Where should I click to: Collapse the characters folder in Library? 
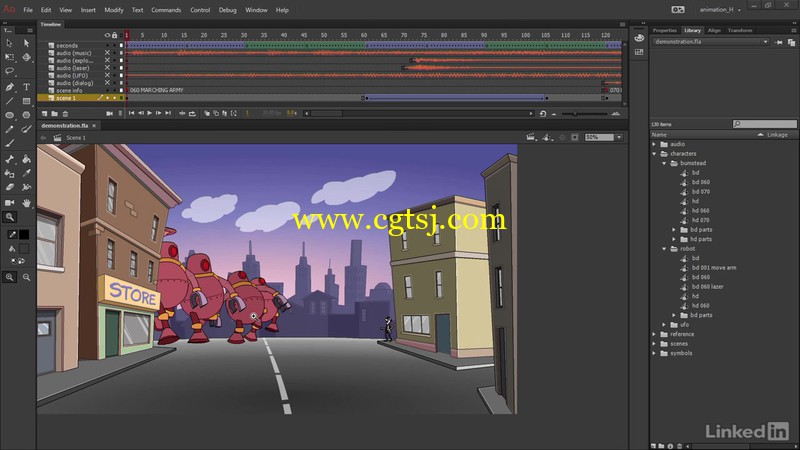(655, 154)
